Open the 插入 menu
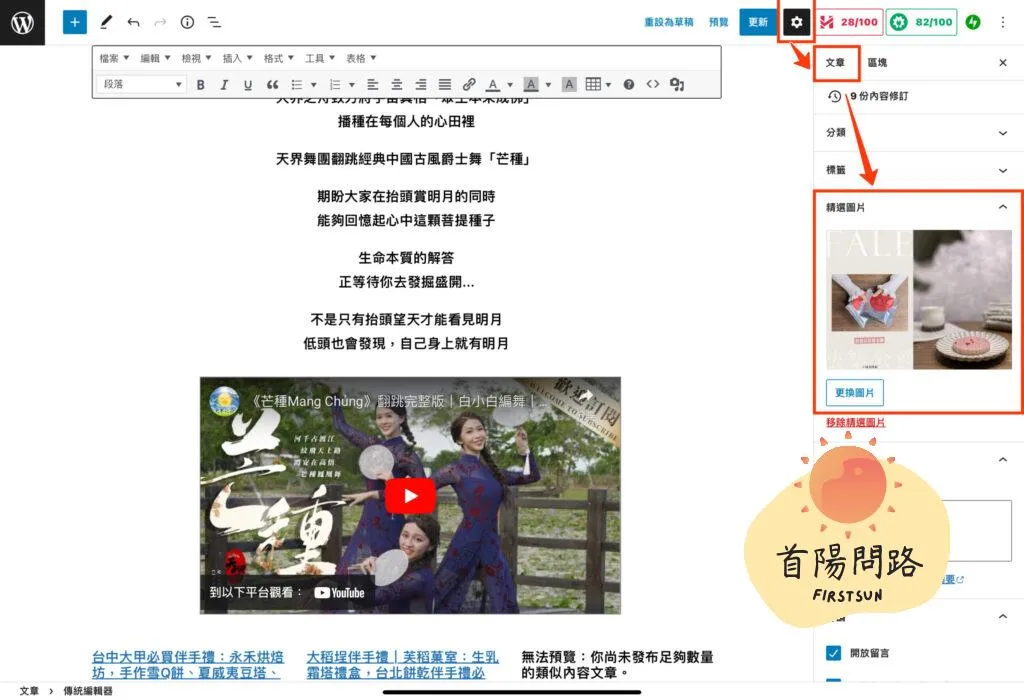Screen dimensions: 1024x700 [237, 58]
